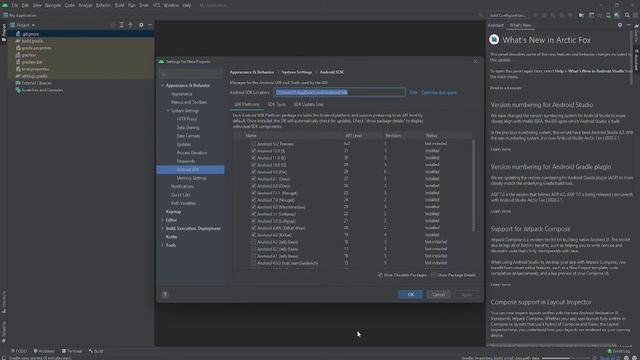Click Learn more under Version numbering for Android Studio
The width and height of the screenshot is (640, 360).
[x=500, y=149]
